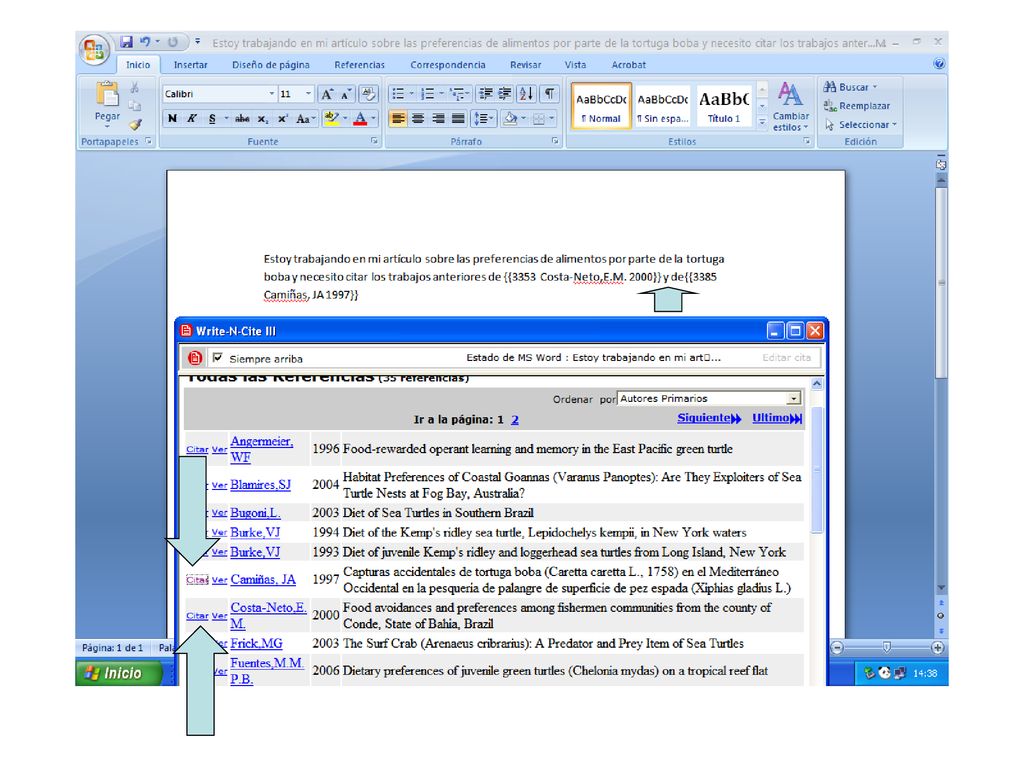This screenshot has height=768, width=1024.
Task: Decrease the paragraph indent
Action: coord(485,94)
